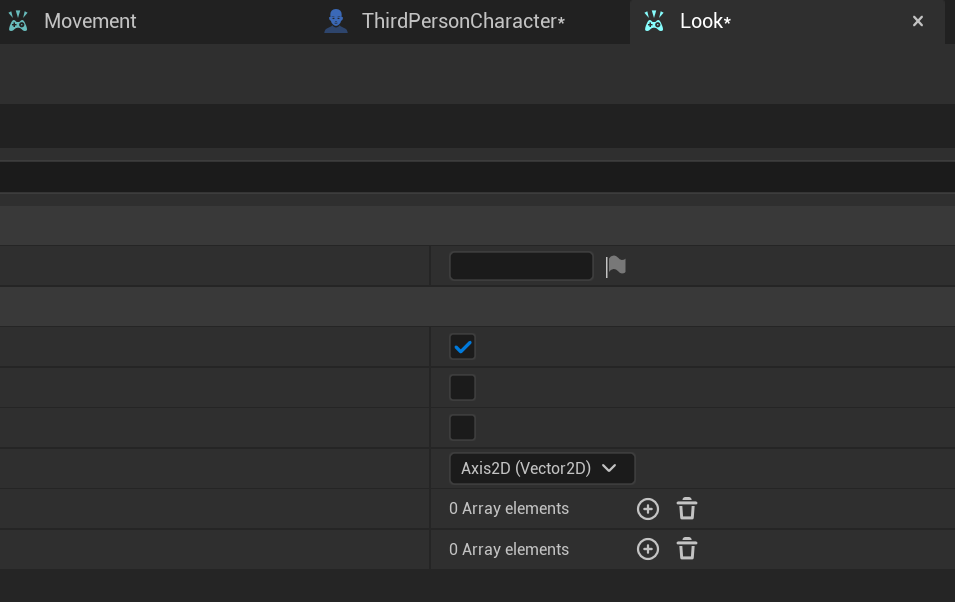Open the Axis2D (Vector2D) value type dropdown
This screenshot has width=955, height=602.
[541, 468]
